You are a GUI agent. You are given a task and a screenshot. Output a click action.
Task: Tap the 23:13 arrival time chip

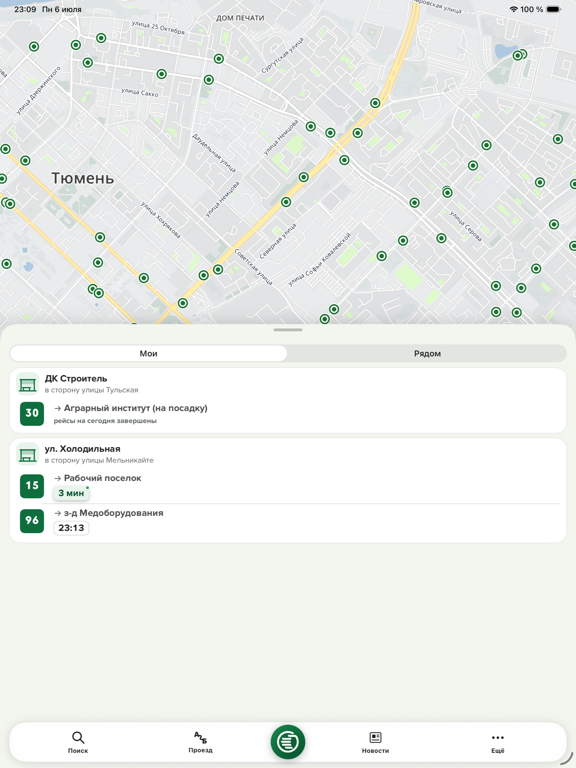point(72,528)
